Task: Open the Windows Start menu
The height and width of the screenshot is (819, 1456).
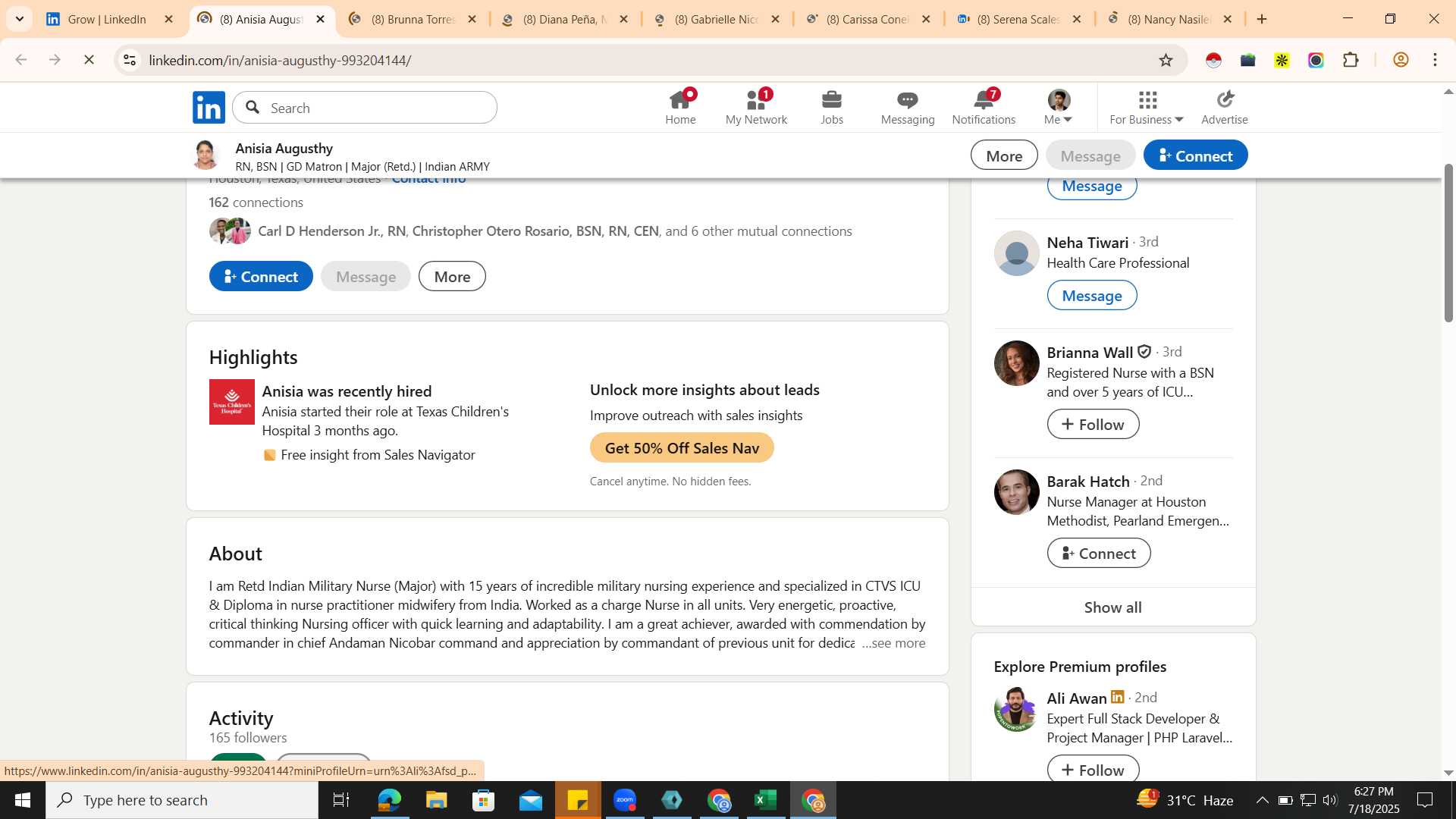Action: click(x=23, y=800)
